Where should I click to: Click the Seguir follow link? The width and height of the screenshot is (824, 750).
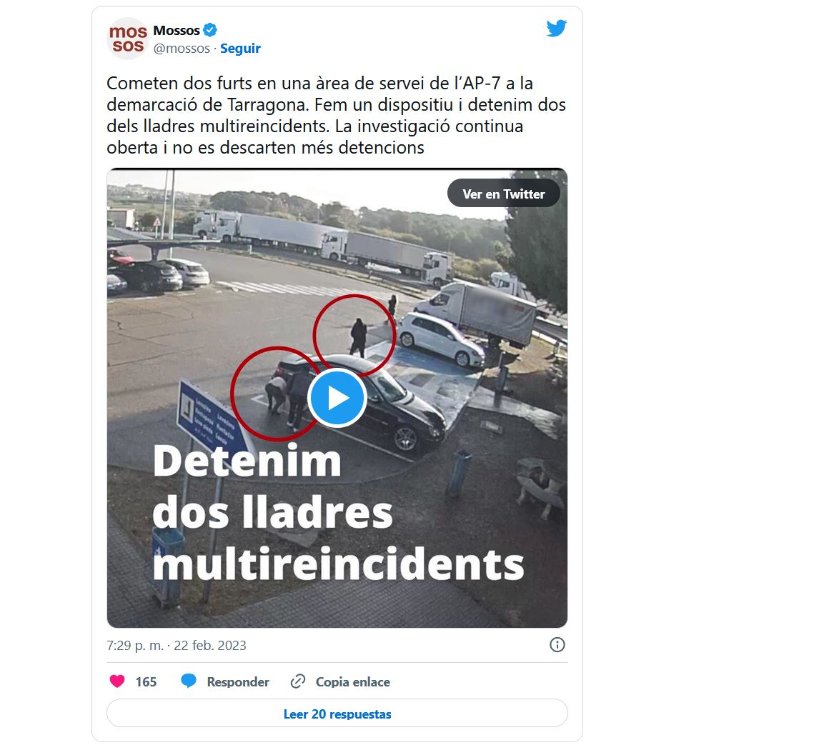coord(240,48)
